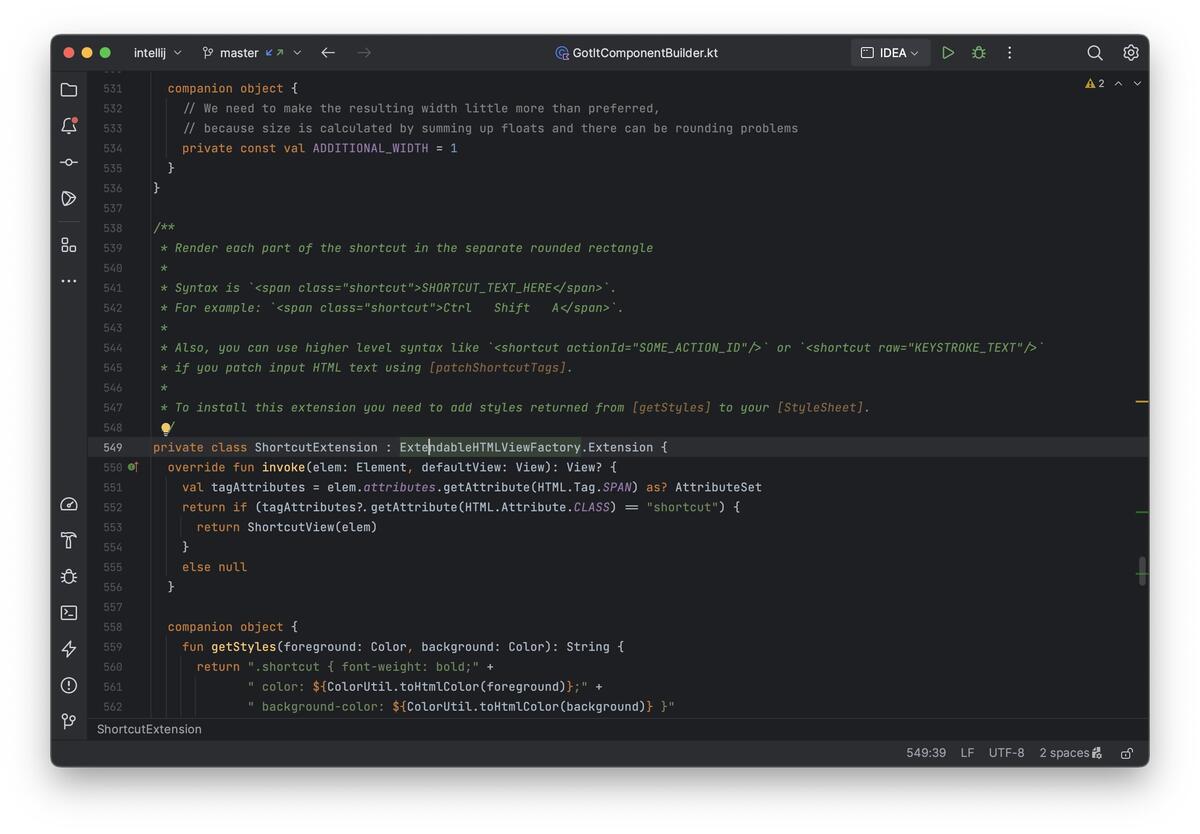Click the UTF-8 encoding in status bar
This screenshot has width=1200, height=834.
pyautogui.click(x=1006, y=753)
